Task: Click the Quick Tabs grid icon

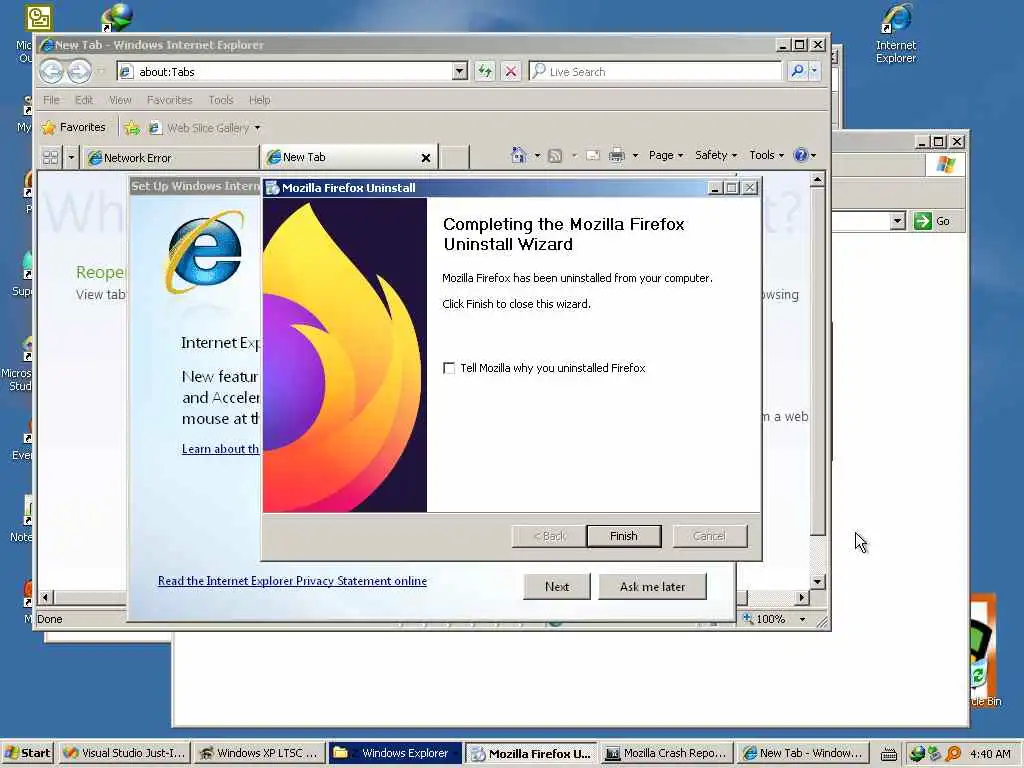Action: pyautogui.click(x=50, y=157)
